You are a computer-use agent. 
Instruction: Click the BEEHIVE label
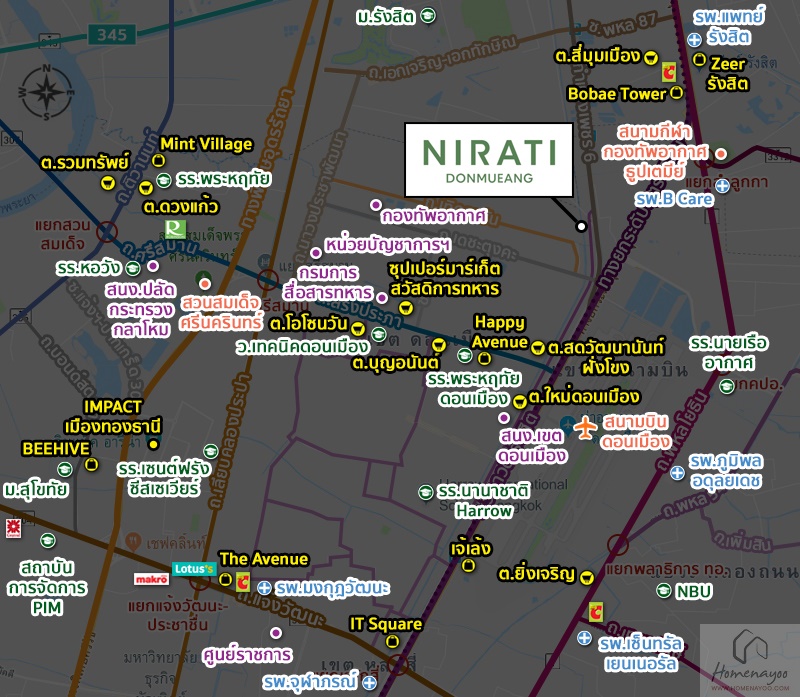pos(56,449)
